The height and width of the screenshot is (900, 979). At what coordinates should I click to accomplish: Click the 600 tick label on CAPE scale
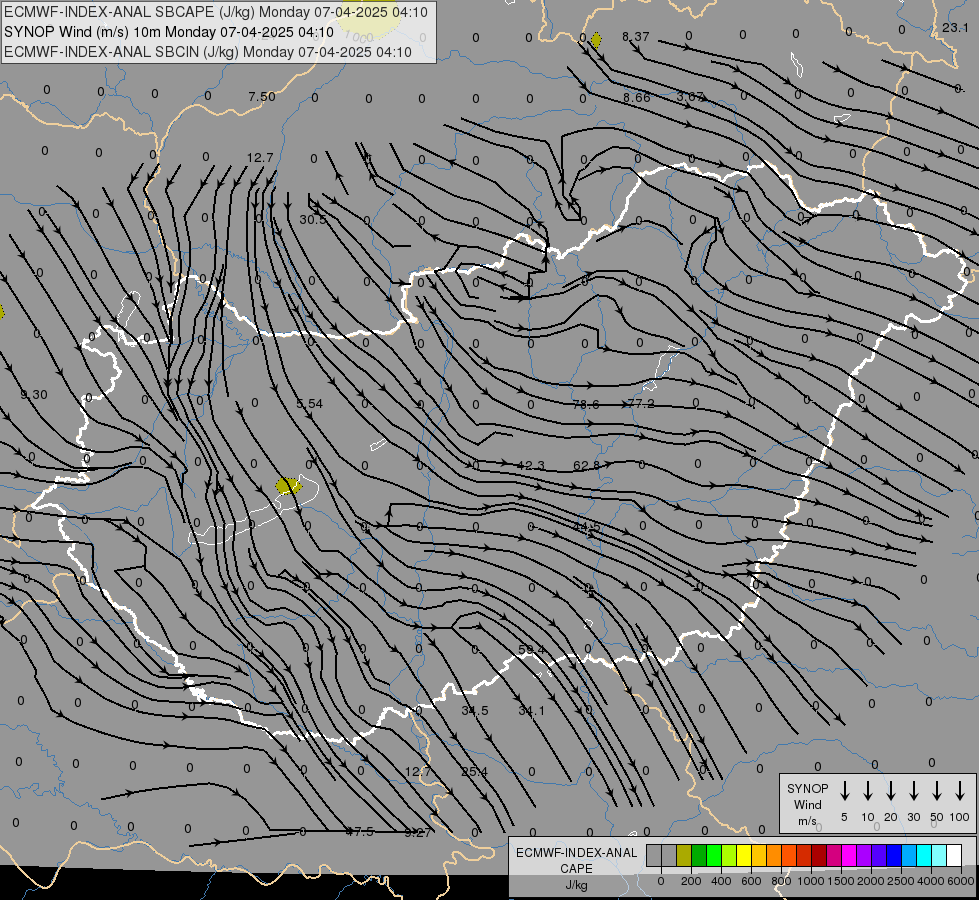pos(751,881)
